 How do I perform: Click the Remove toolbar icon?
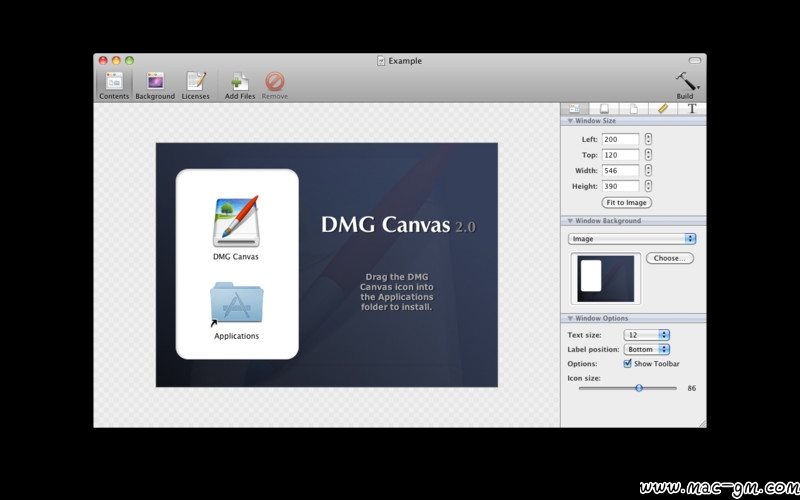coord(274,85)
